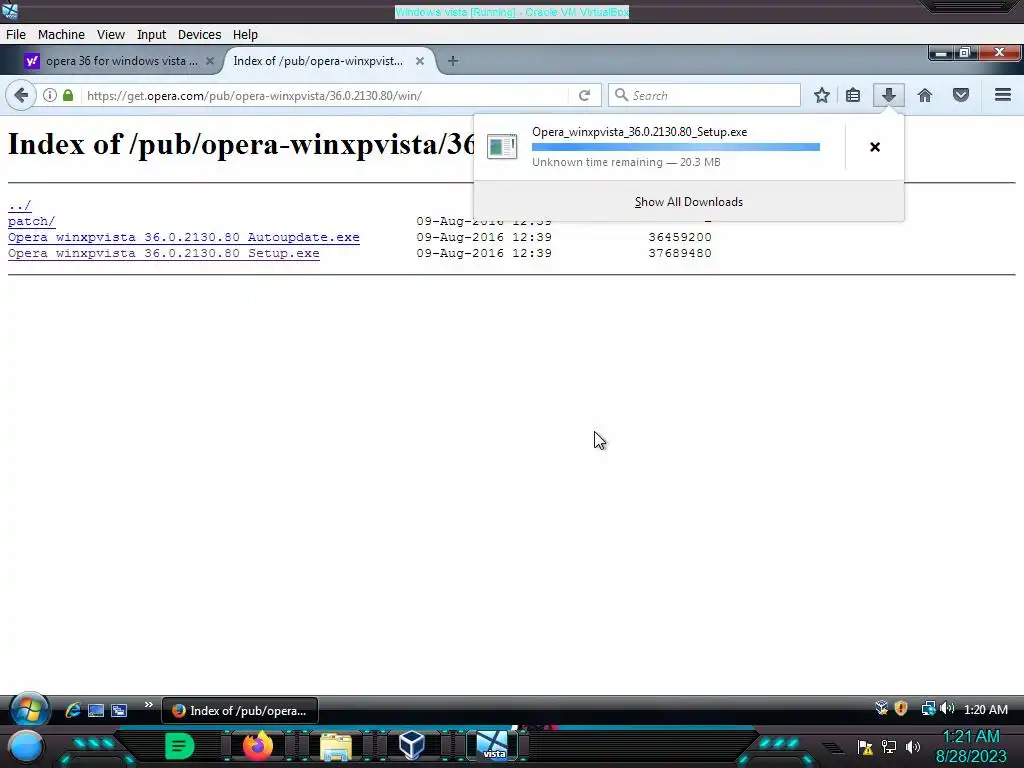Show bookmarks list icon
Image resolution: width=1024 pixels, height=768 pixels.
tap(852, 95)
